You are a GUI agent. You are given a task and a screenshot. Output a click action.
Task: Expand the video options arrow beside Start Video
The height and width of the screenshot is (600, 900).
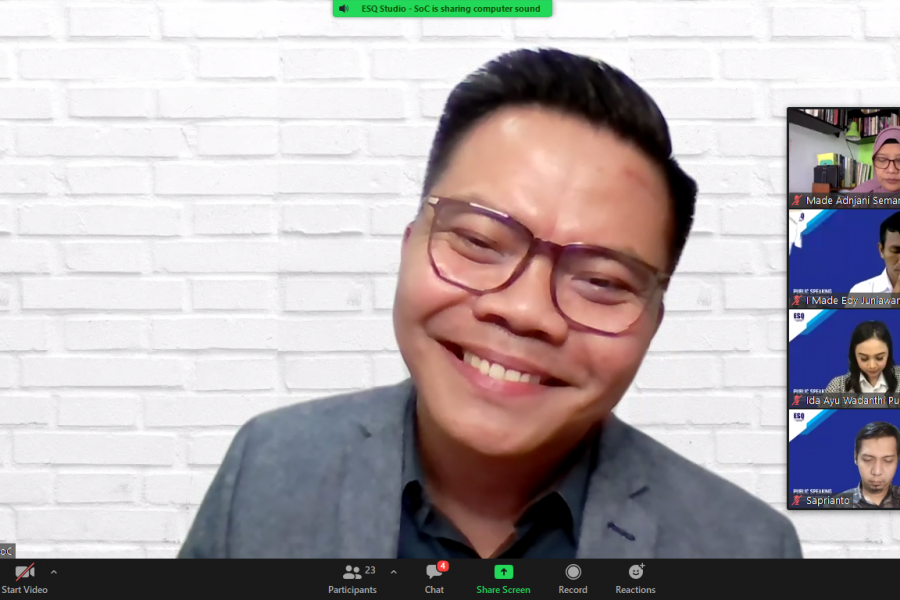[x=54, y=572]
